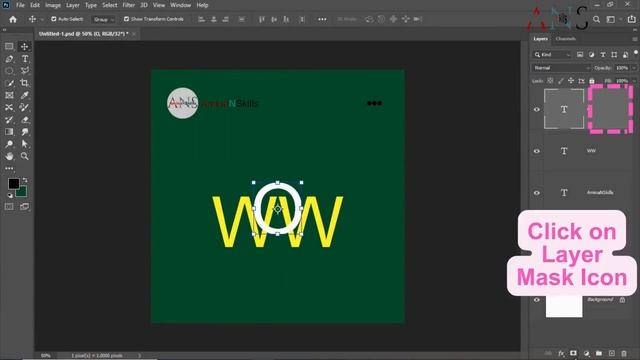Open the Layer menu

[x=73, y=5]
